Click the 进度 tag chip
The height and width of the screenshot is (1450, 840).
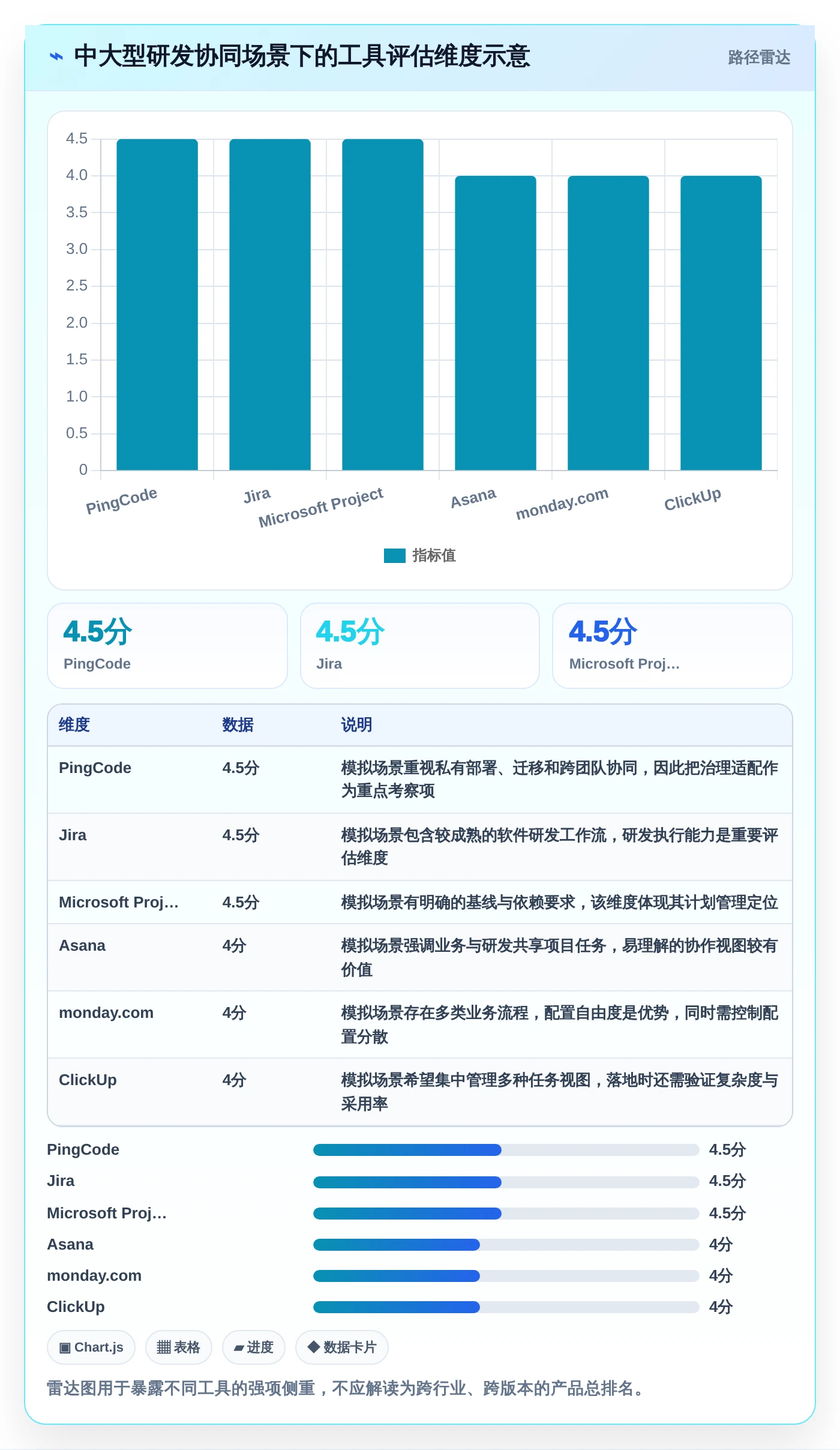(253, 1347)
